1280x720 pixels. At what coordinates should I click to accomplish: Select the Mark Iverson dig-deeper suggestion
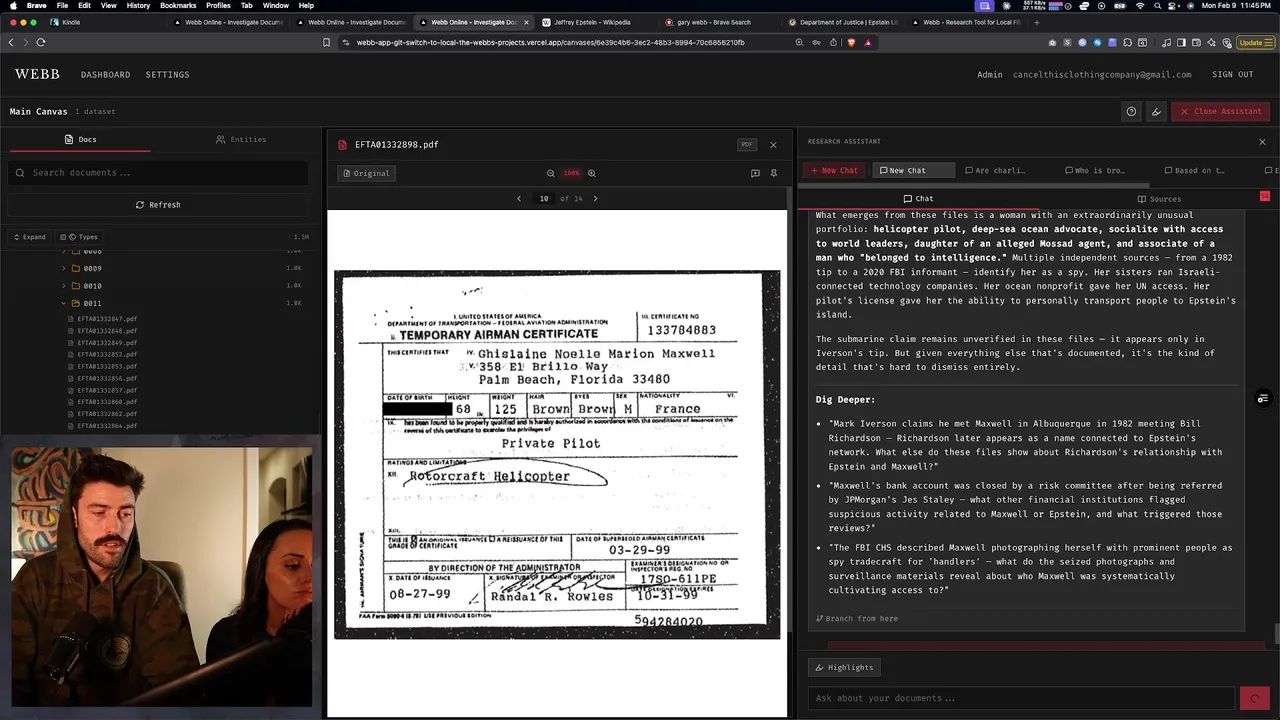(x=1025, y=445)
